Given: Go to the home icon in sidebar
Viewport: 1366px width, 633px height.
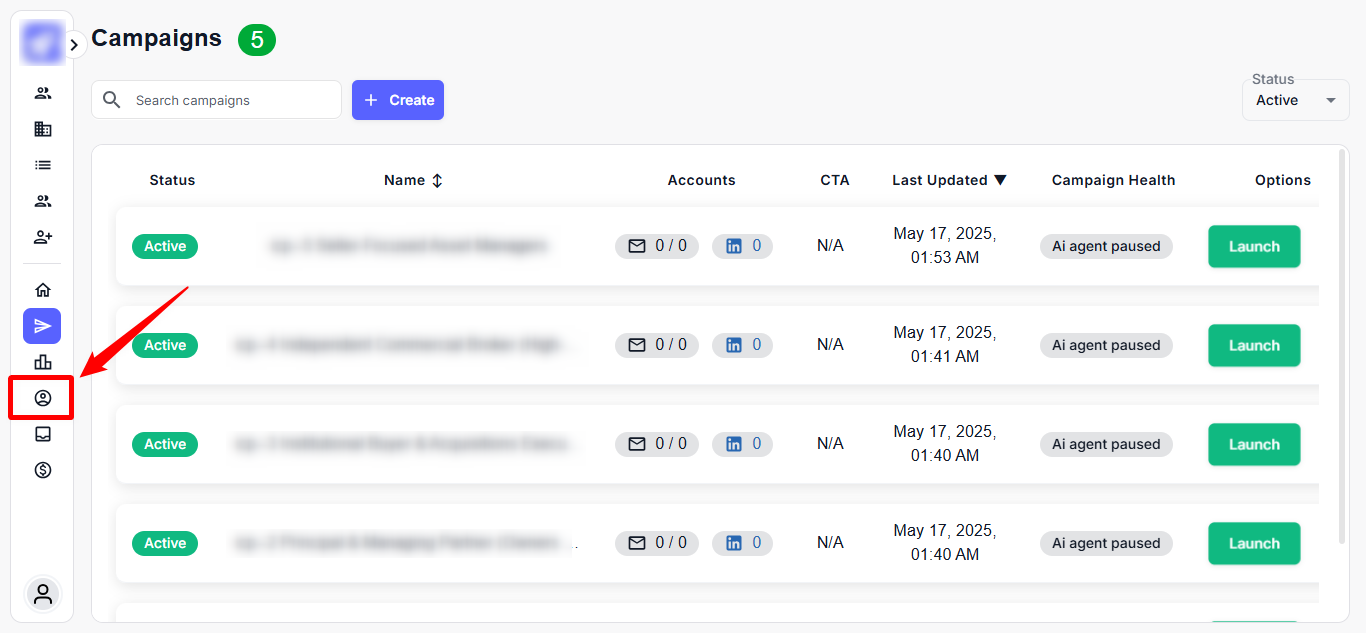Looking at the screenshot, I should (x=42, y=290).
